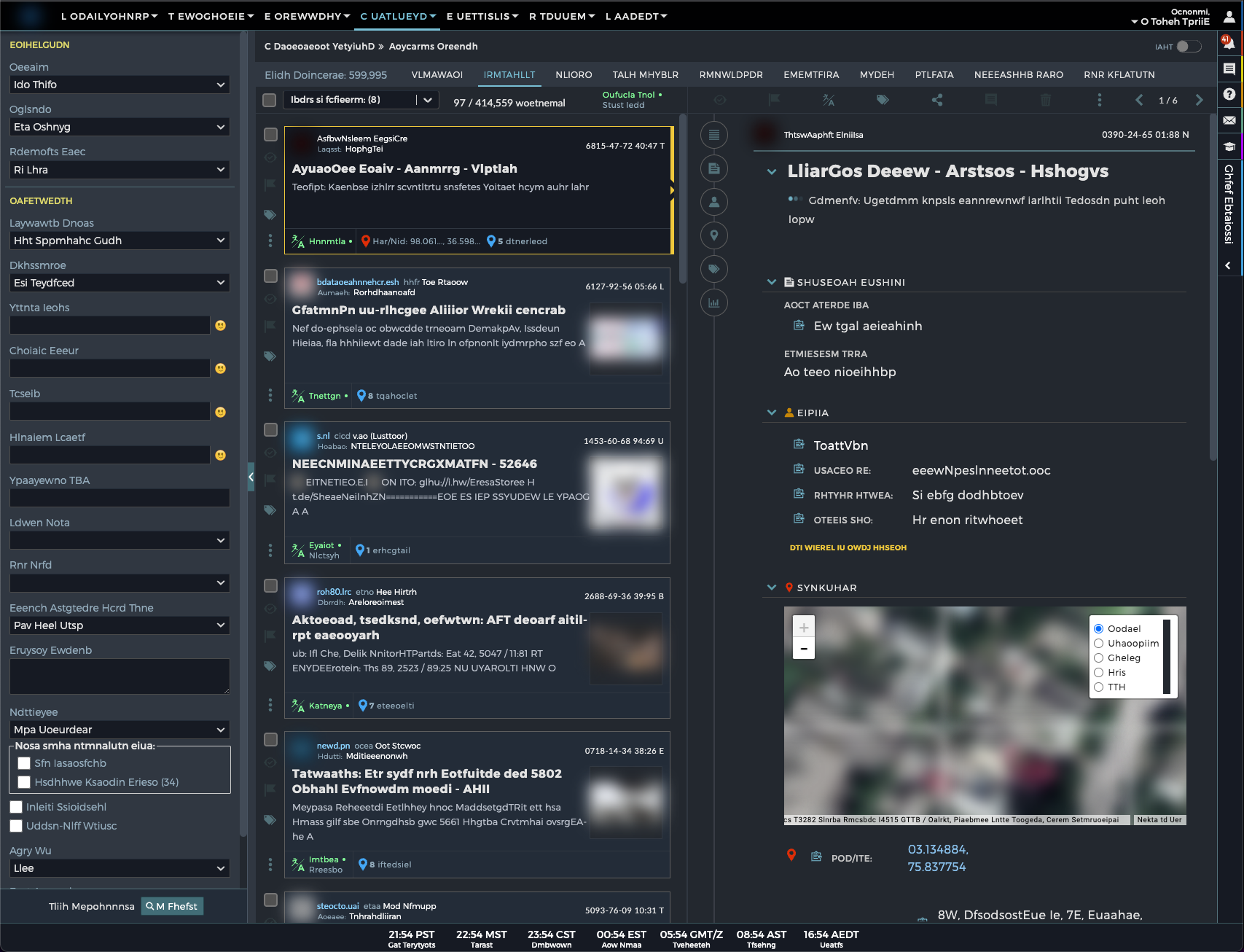Screen dimensions: 1244x952
Task: Go to next item arrow
Action: pos(1199,100)
